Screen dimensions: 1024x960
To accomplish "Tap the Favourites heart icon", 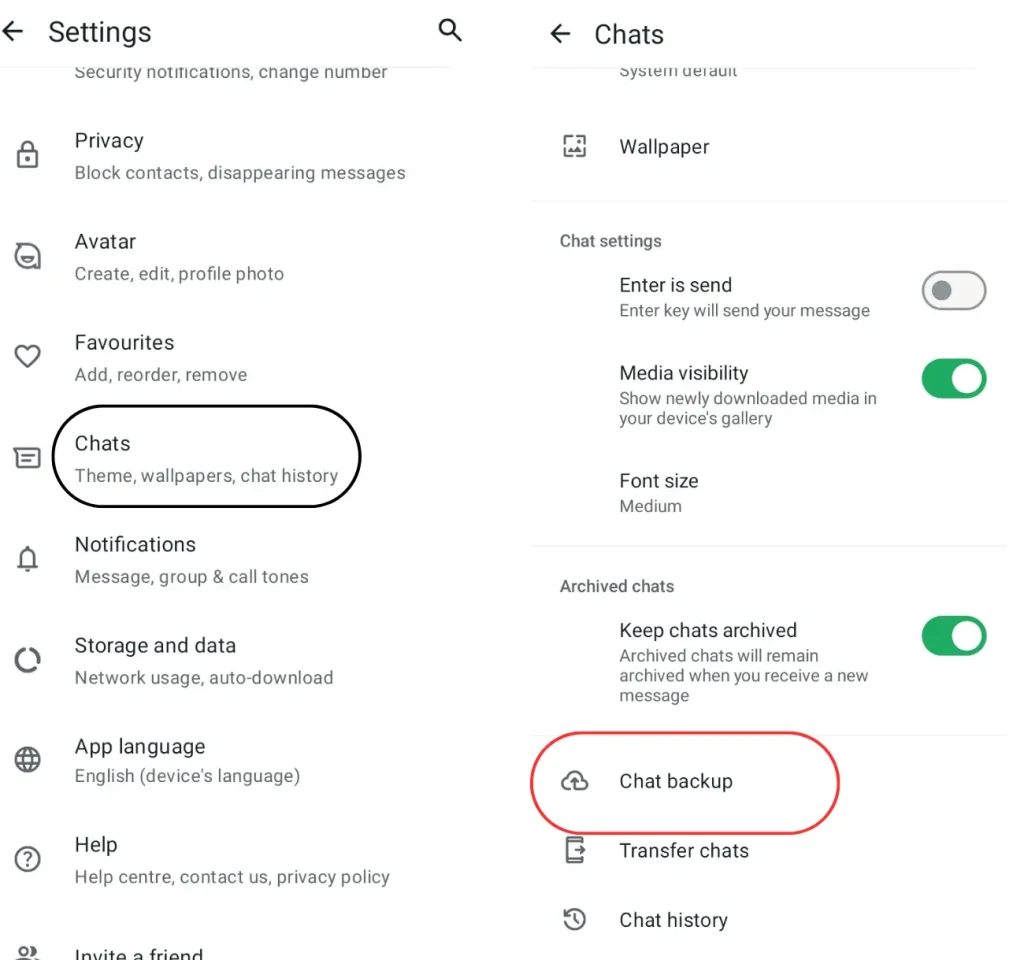I will pyautogui.click(x=27, y=356).
